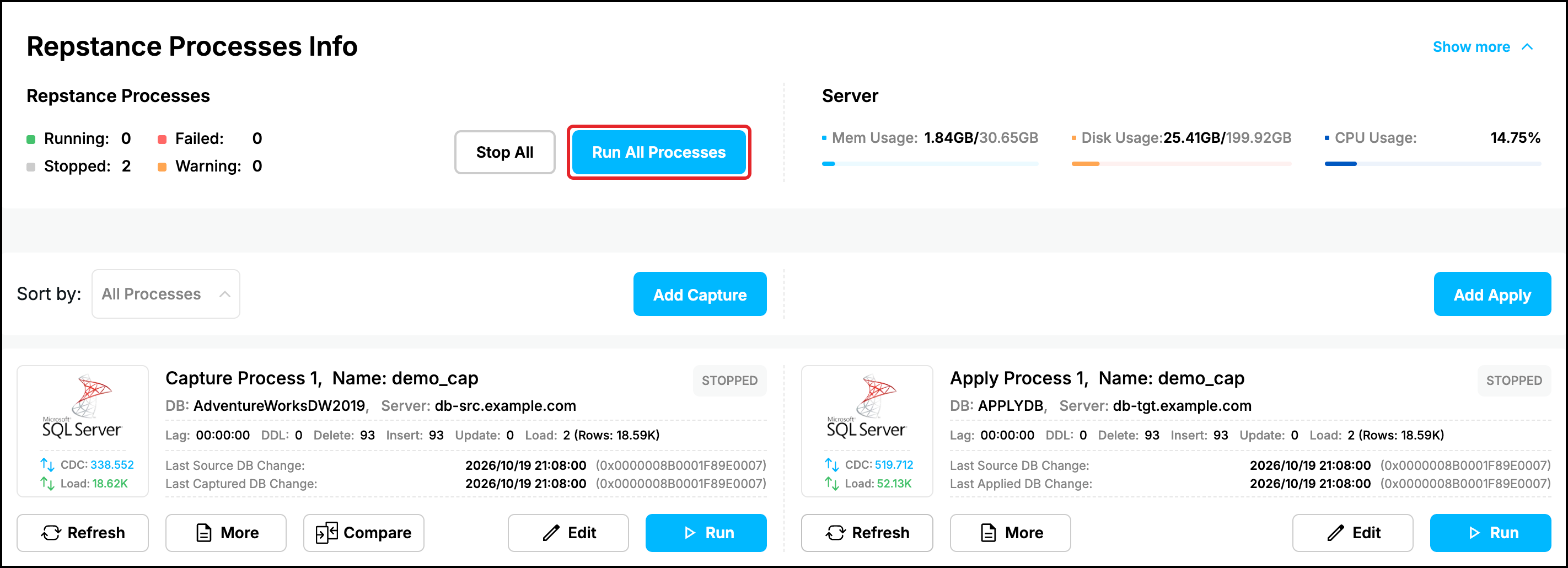
Task: Click the document icon in Capture More button
Action: tap(203, 533)
